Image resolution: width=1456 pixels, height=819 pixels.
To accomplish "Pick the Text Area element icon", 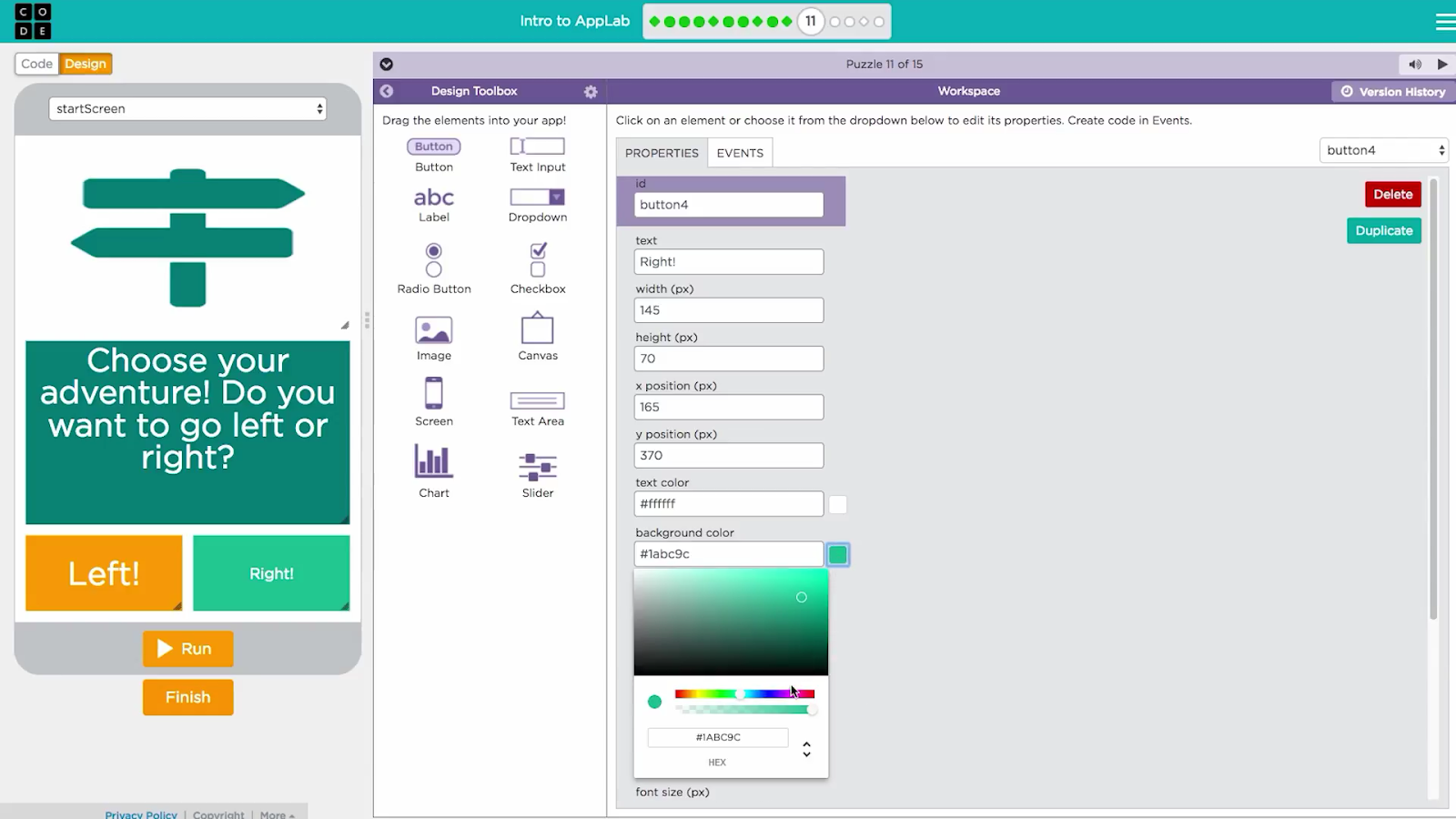I will coord(537,400).
